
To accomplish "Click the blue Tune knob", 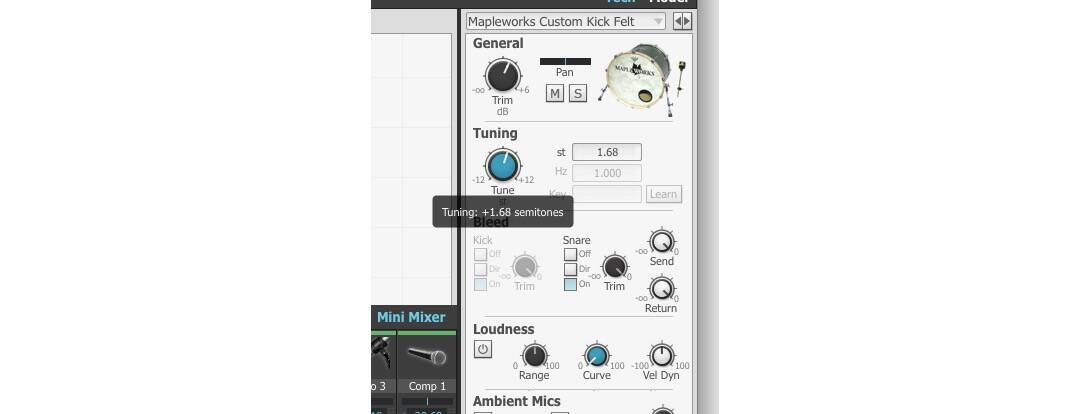I will (x=503, y=166).
